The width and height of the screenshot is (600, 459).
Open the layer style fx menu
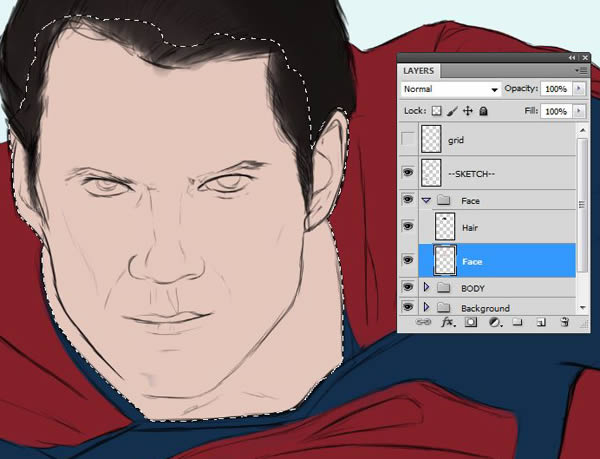click(448, 322)
